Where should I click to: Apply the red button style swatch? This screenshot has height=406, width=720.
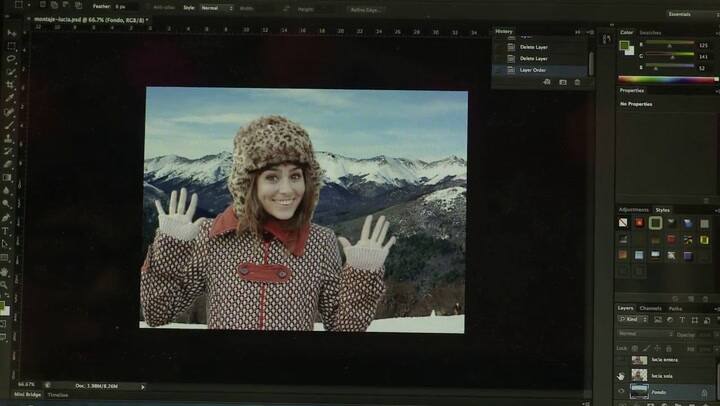coord(639,223)
